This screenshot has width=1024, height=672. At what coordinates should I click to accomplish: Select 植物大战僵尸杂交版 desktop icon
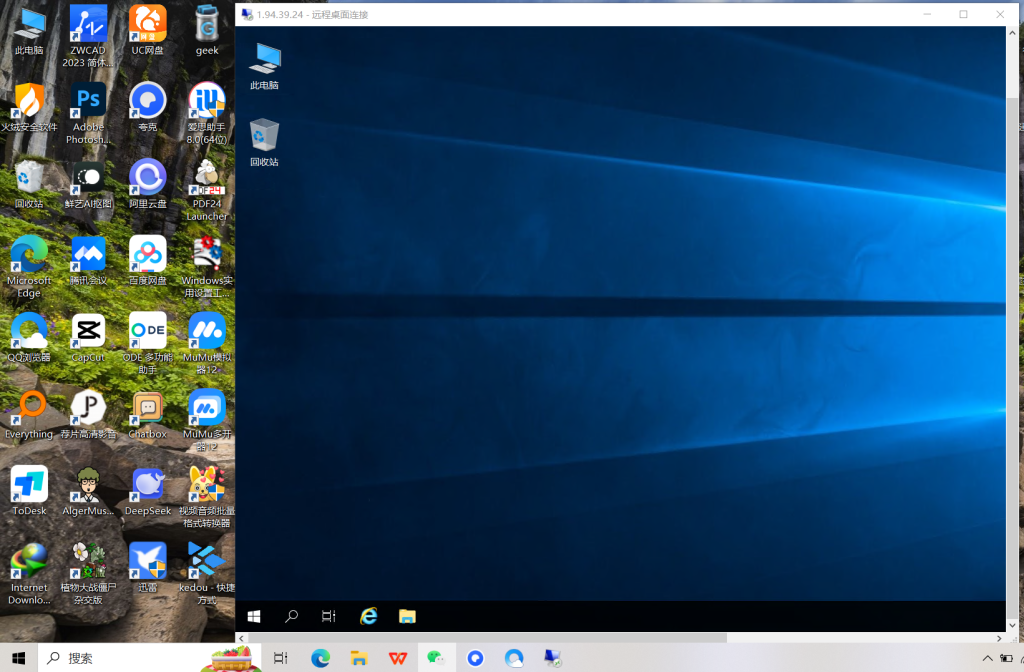(88, 573)
